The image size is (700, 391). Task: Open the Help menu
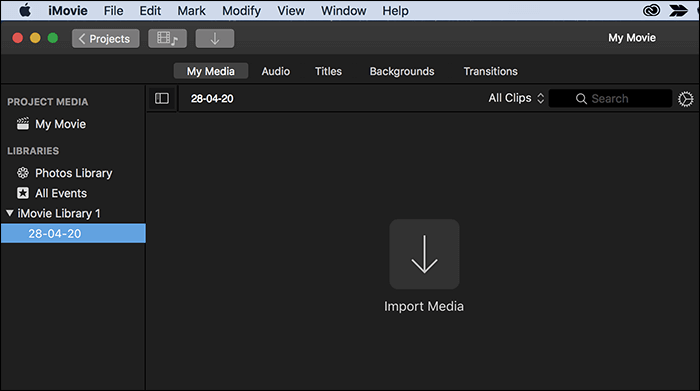tap(395, 10)
